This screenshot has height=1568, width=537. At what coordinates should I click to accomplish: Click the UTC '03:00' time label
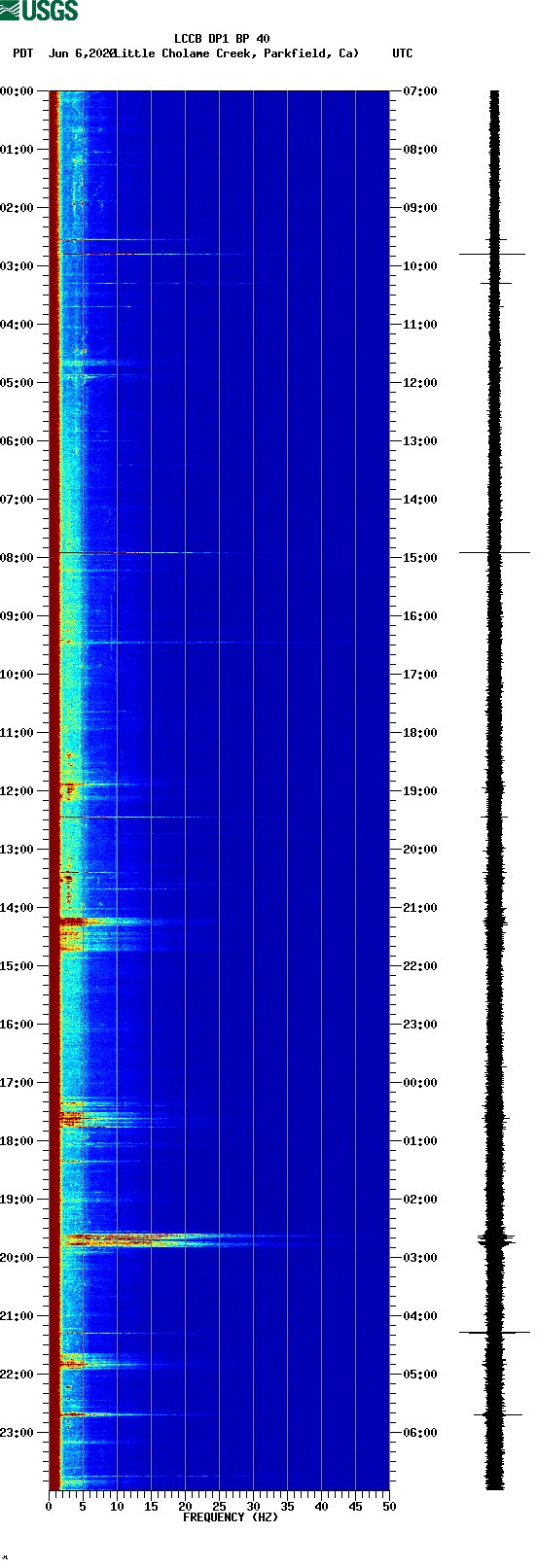pyautogui.click(x=420, y=1258)
